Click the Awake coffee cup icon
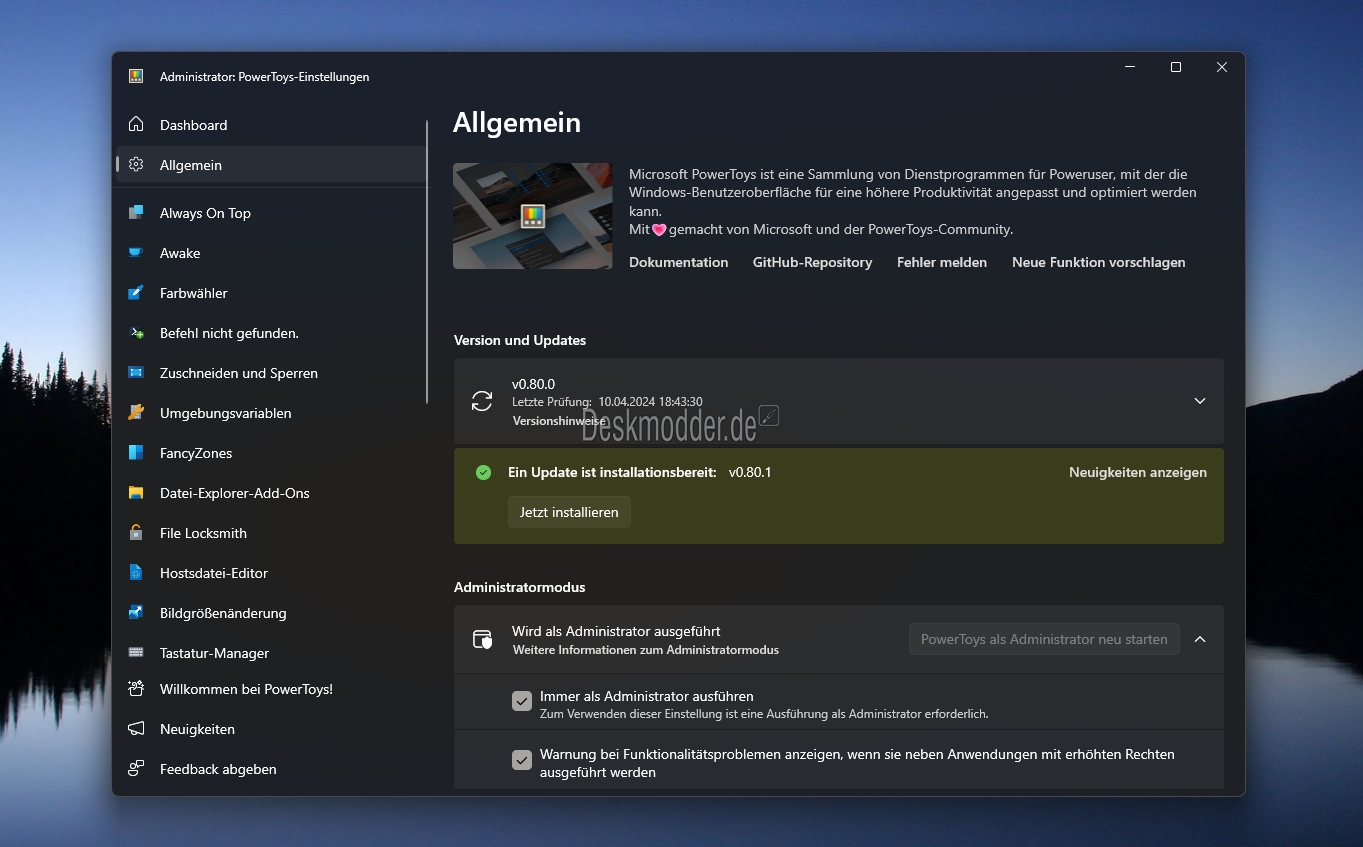 tap(136, 252)
